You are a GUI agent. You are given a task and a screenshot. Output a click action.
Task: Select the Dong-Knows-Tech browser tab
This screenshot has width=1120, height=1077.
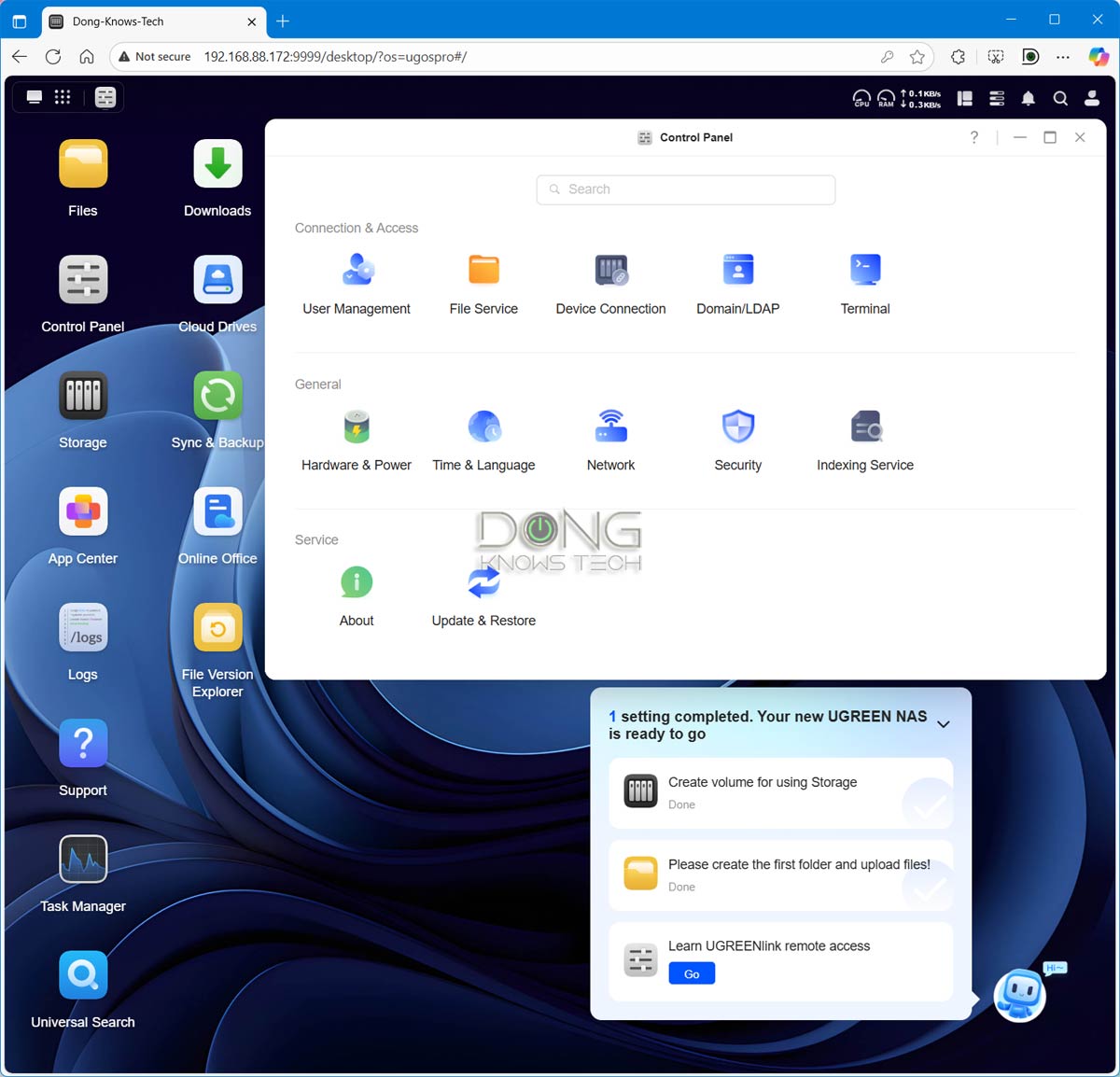click(154, 21)
